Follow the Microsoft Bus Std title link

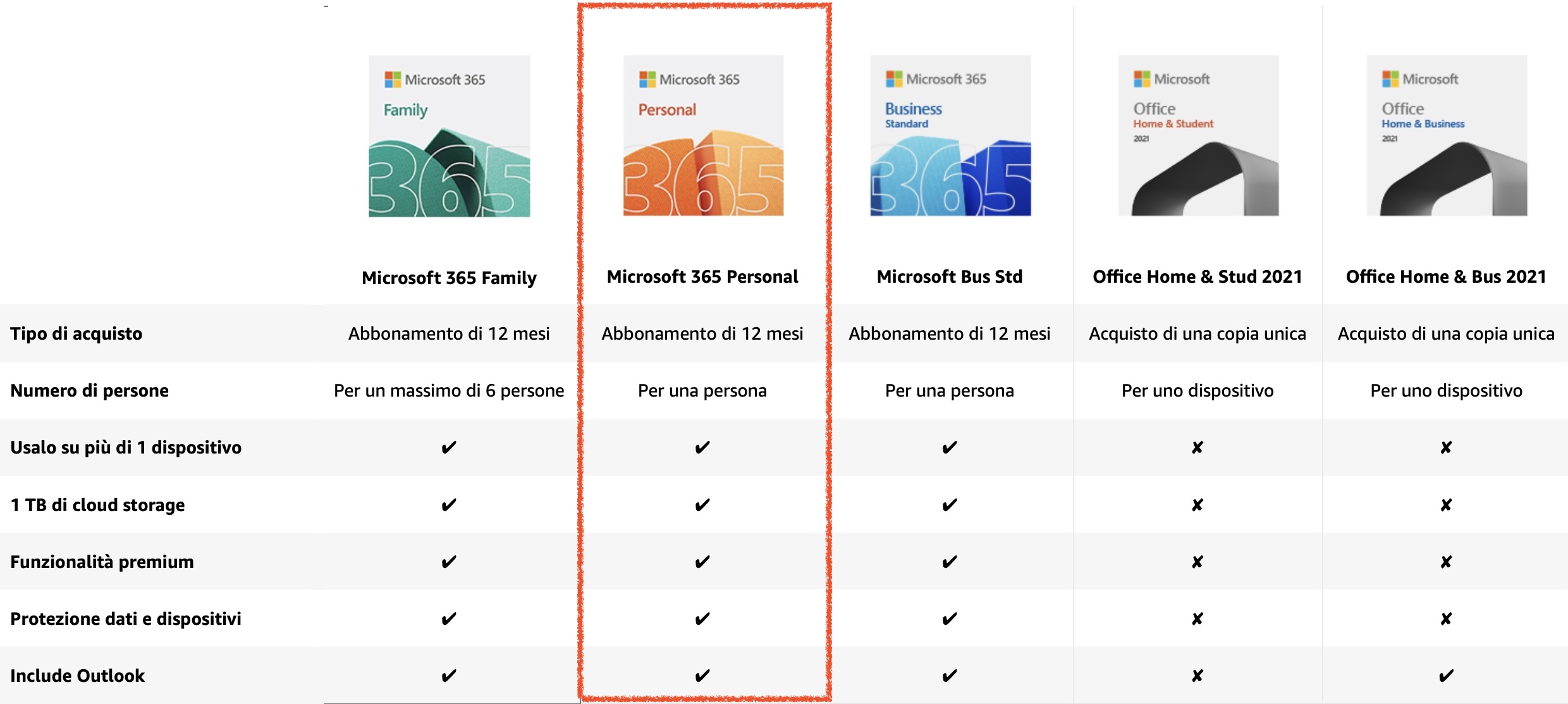(x=950, y=276)
